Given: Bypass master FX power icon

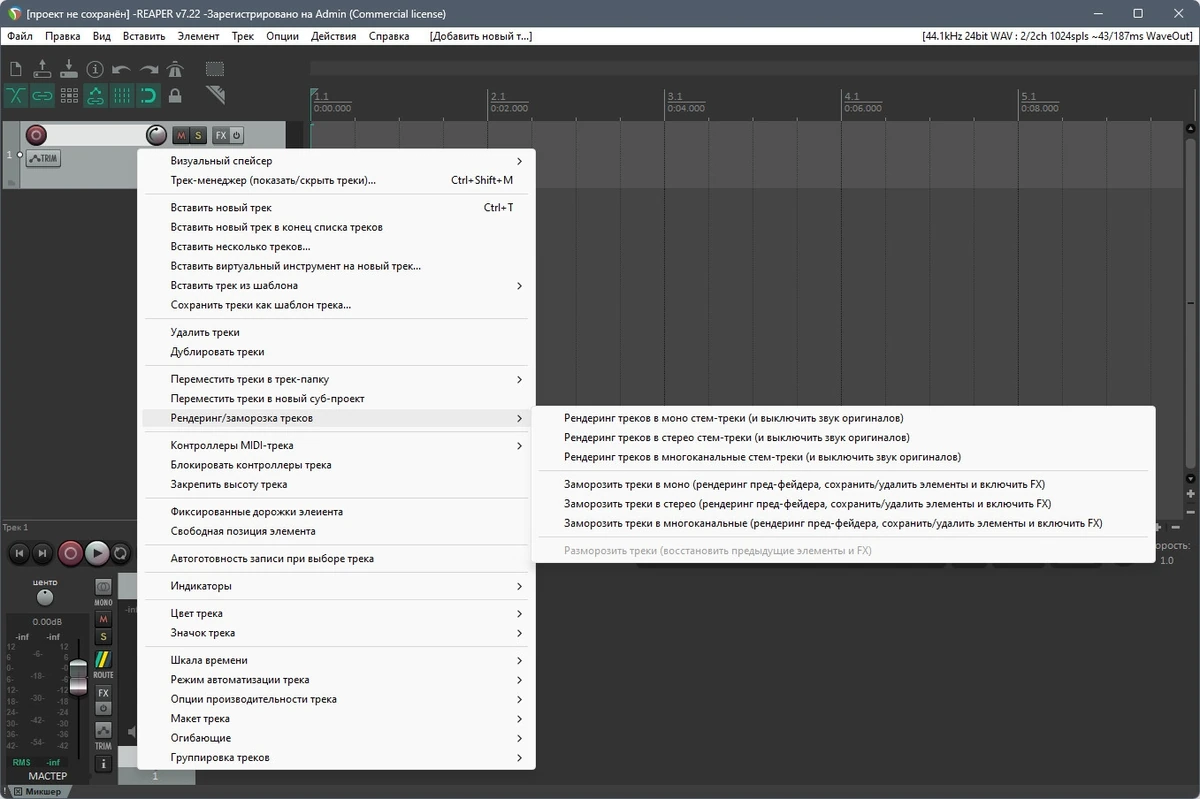Looking at the screenshot, I should click(103, 708).
